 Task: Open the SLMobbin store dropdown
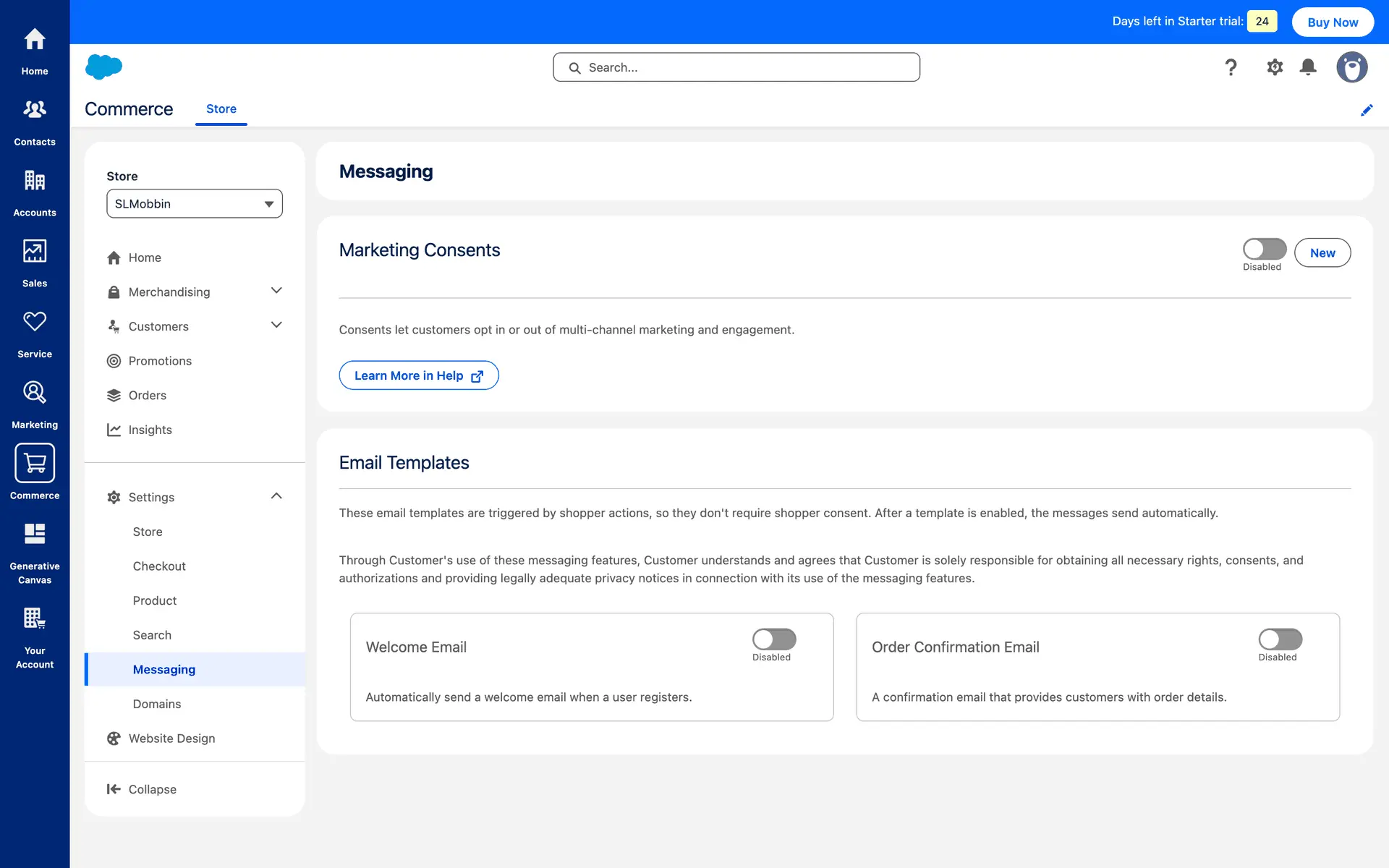coord(194,203)
